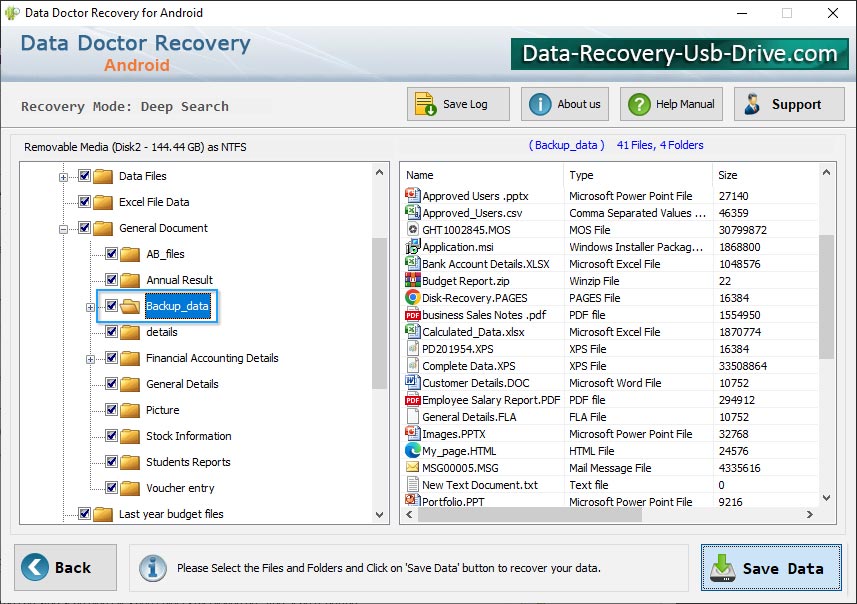Click the PowerPoint icon of Approved Users .pptx

(x=412, y=195)
